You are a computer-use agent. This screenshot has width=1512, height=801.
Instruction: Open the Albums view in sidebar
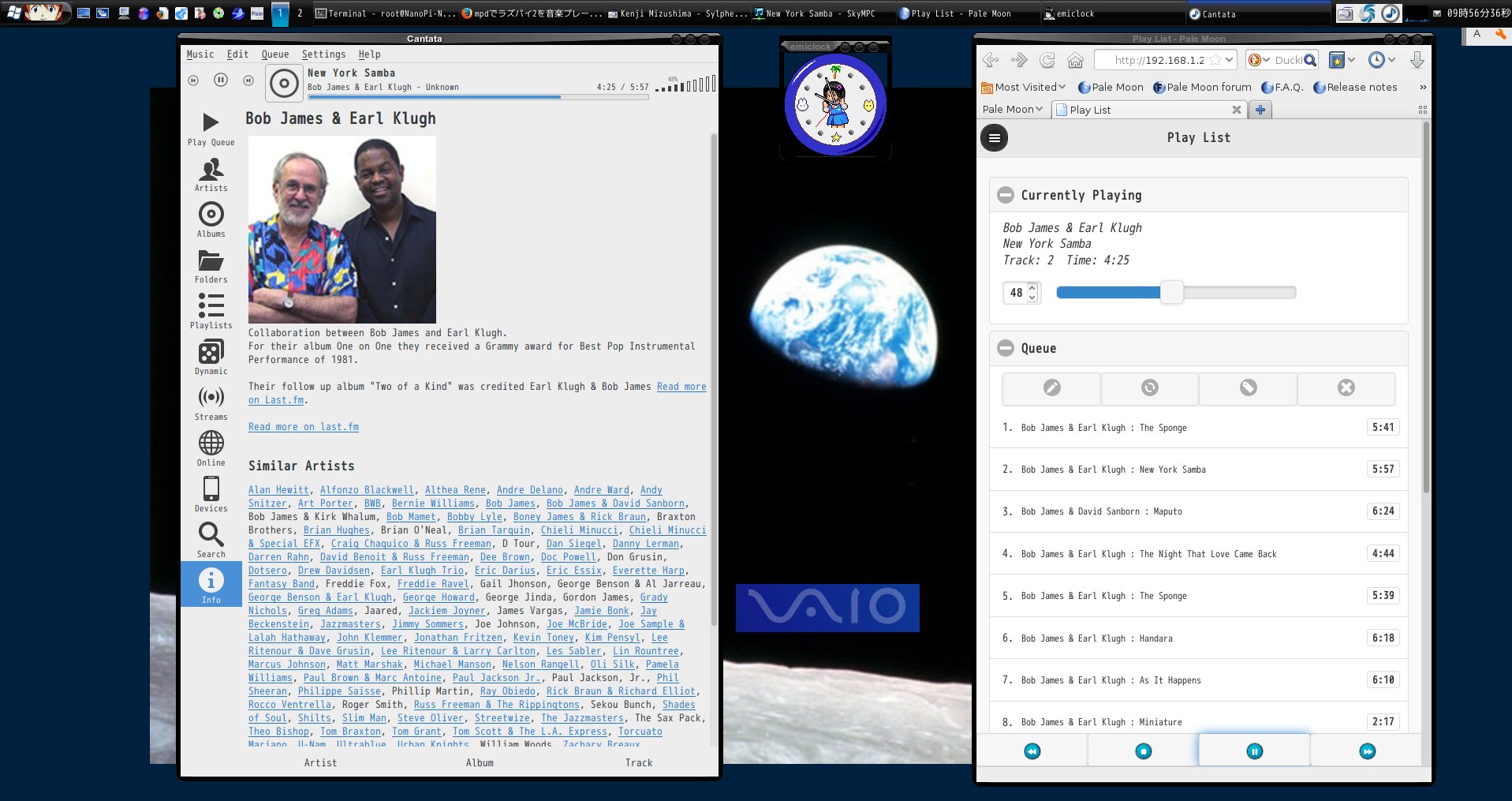(x=211, y=219)
